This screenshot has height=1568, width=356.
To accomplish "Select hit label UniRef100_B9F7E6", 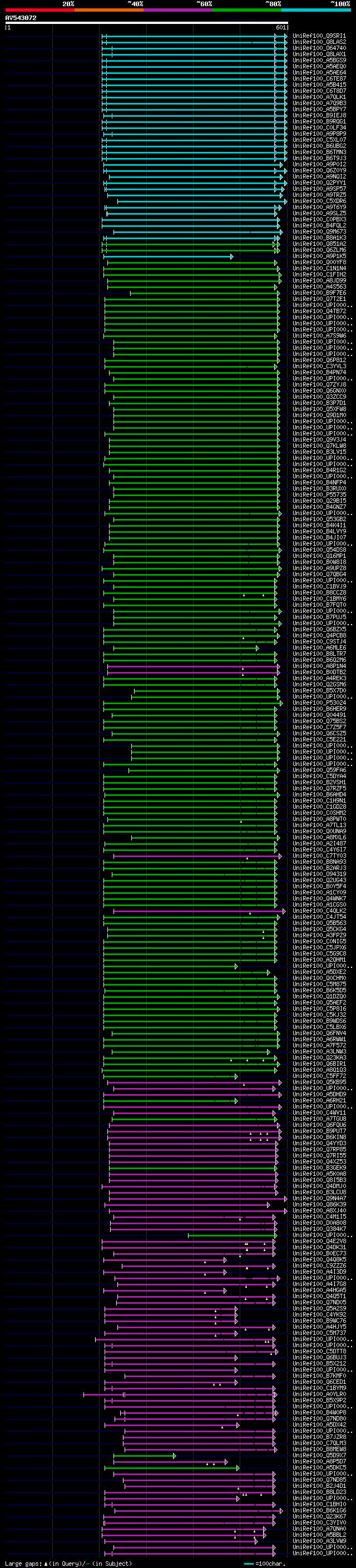I will [x=319, y=293].
